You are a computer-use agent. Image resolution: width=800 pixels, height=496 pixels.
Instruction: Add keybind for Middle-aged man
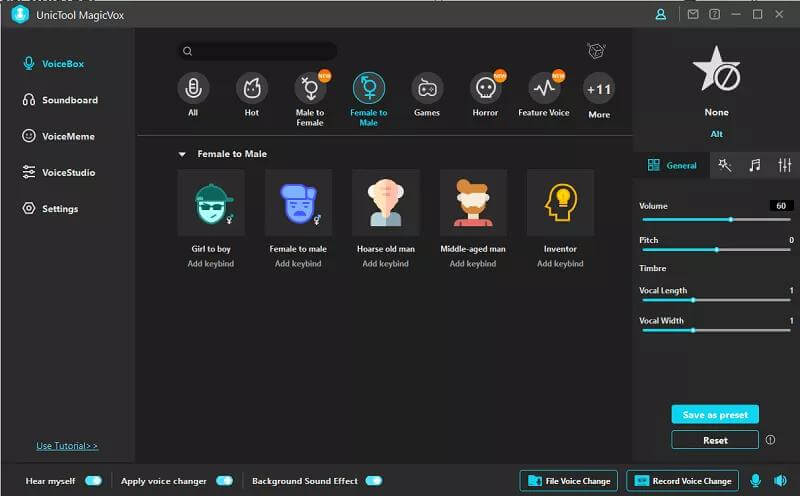coord(473,264)
